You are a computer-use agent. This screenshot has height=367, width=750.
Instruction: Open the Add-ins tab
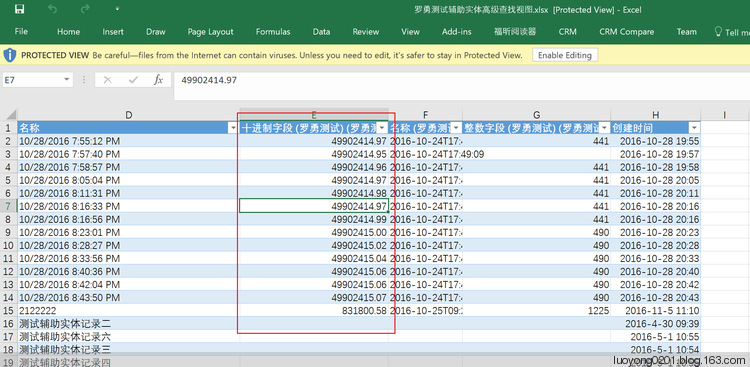click(456, 32)
